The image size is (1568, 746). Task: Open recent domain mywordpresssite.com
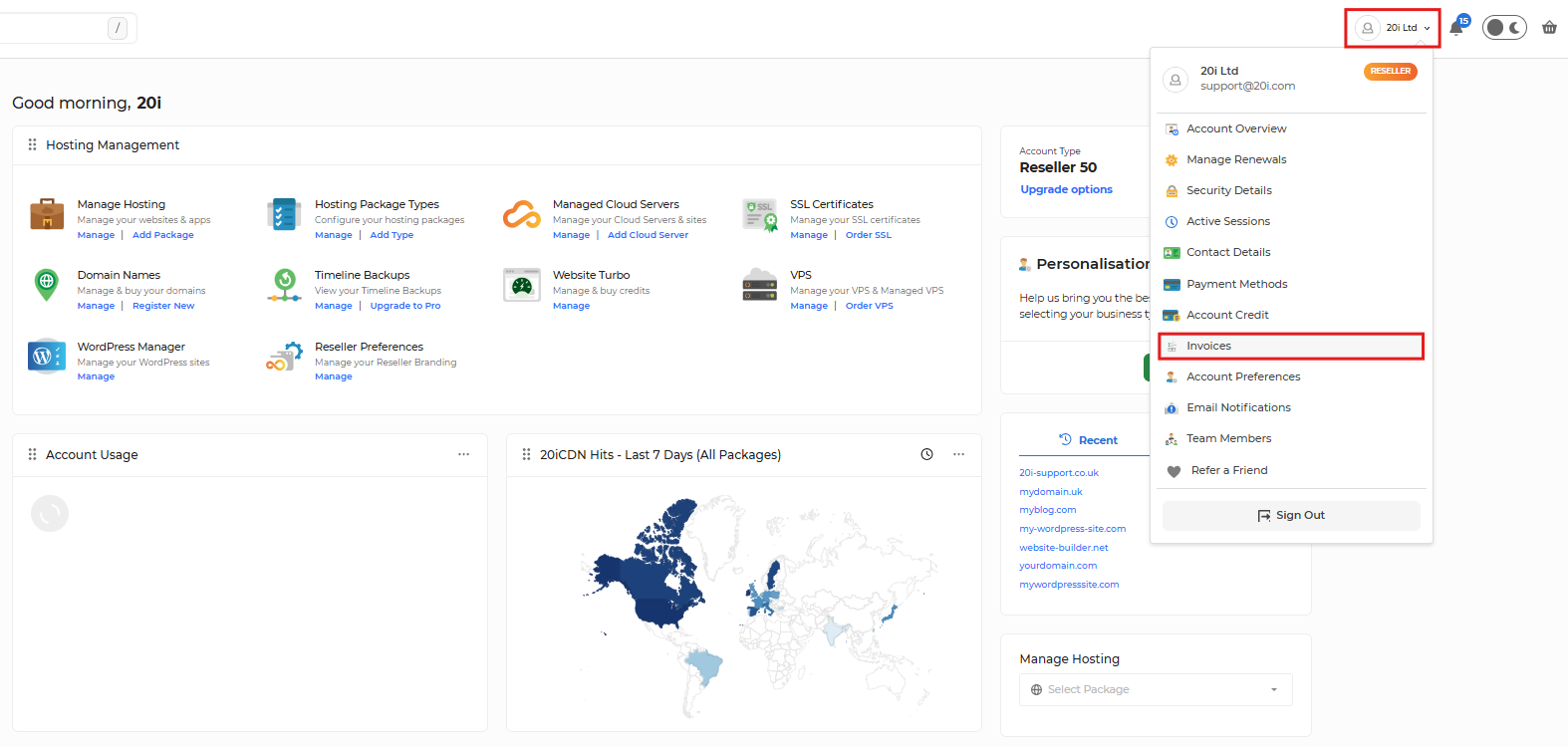(x=1069, y=585)
